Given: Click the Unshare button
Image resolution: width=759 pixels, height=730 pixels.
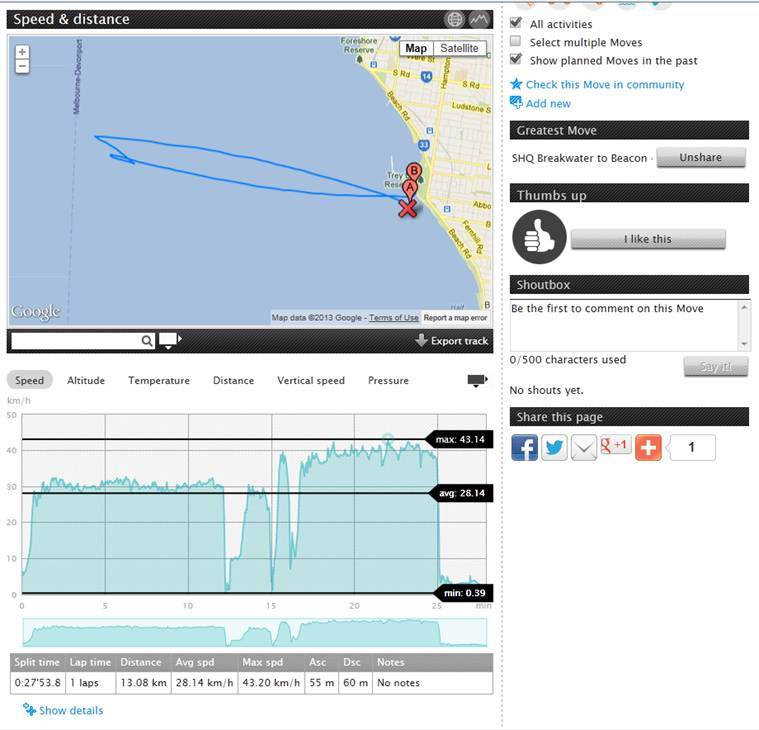Looking at the screenshot, I should pyautogui.click(x=701, y=158).
